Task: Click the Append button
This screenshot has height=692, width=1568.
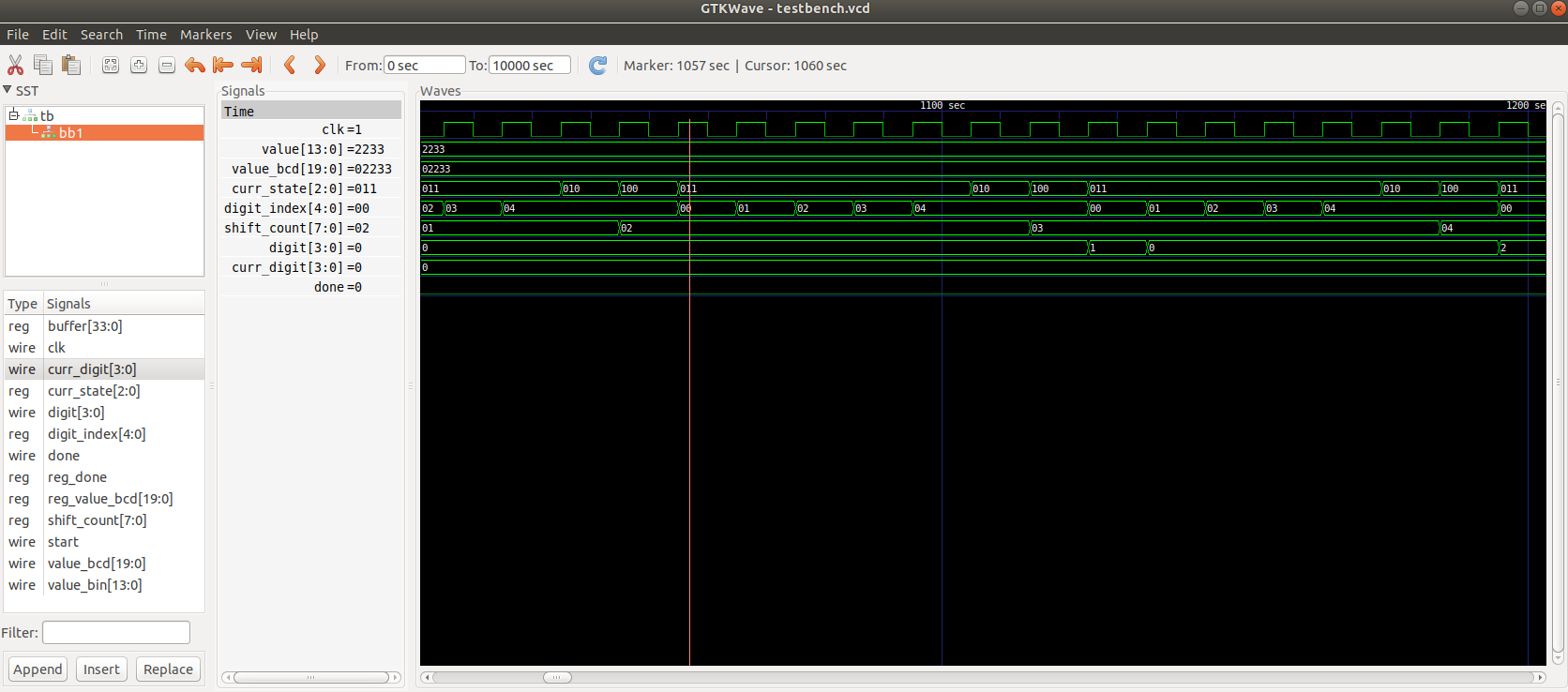Action: pos(38,669)
